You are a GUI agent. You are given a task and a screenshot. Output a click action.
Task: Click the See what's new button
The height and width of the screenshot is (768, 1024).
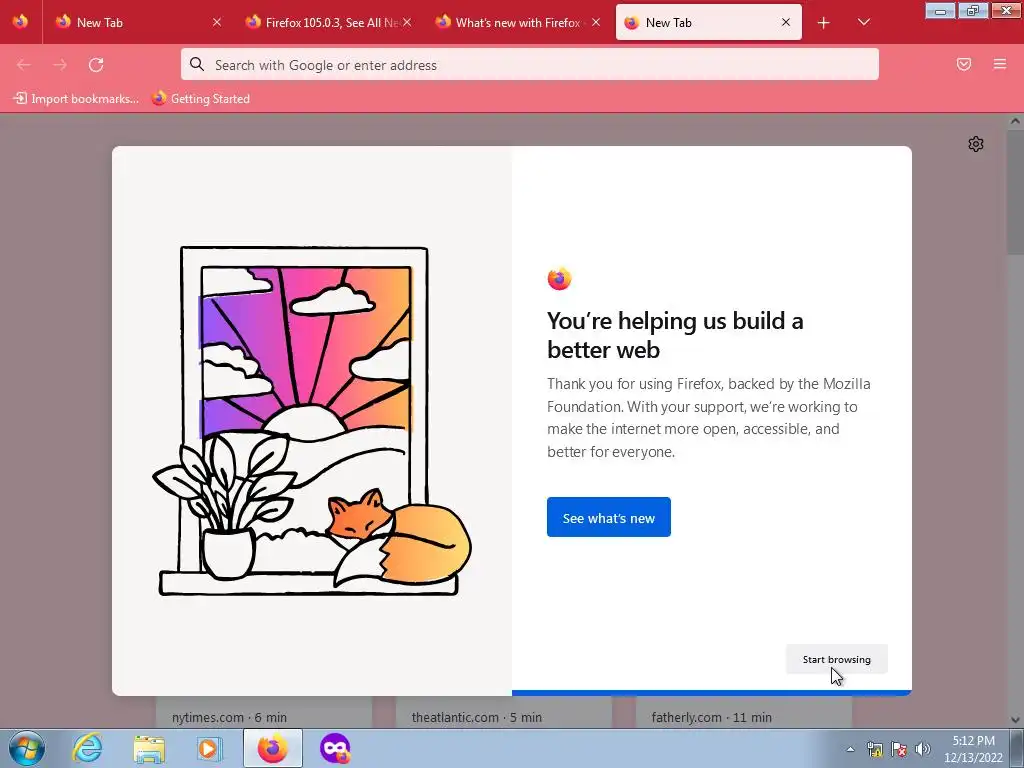coord(609,517)
